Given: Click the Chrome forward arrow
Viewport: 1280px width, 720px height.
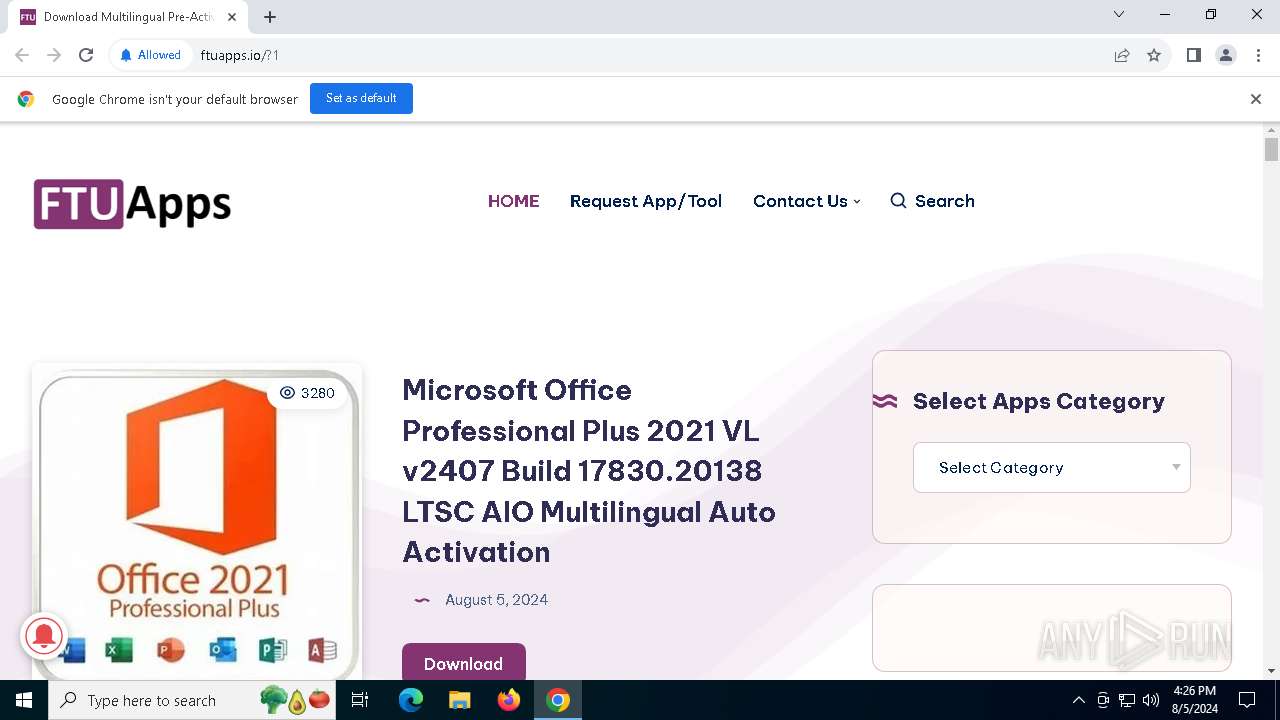Looking at the screenshot, I should click(54, 55).
